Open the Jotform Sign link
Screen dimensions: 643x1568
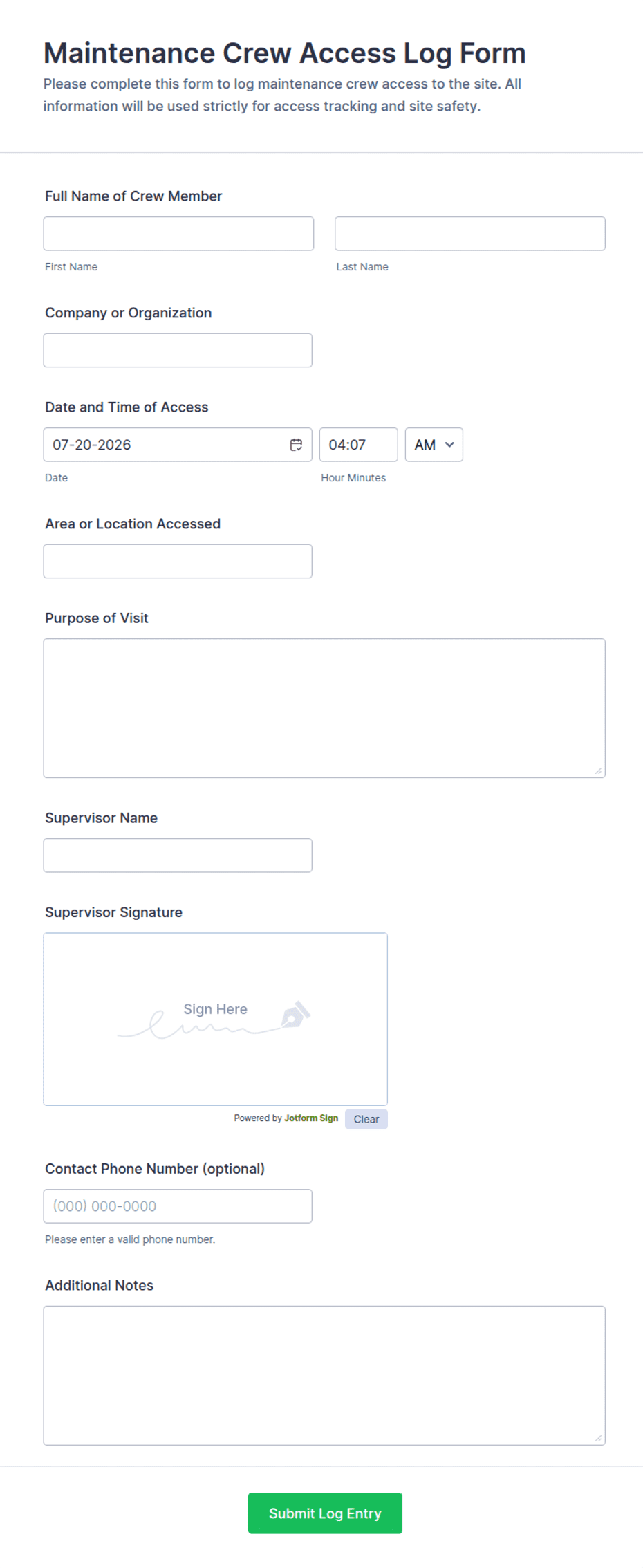pos(311,1118)
